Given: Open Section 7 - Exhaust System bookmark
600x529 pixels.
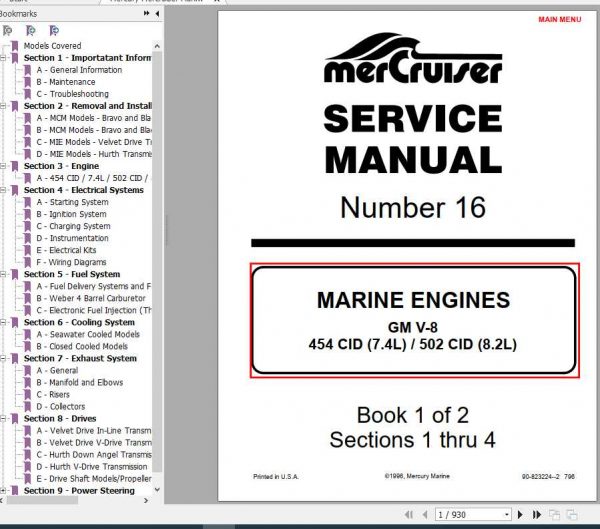Looking at the screenshot, I should click(x=80, y=359).
